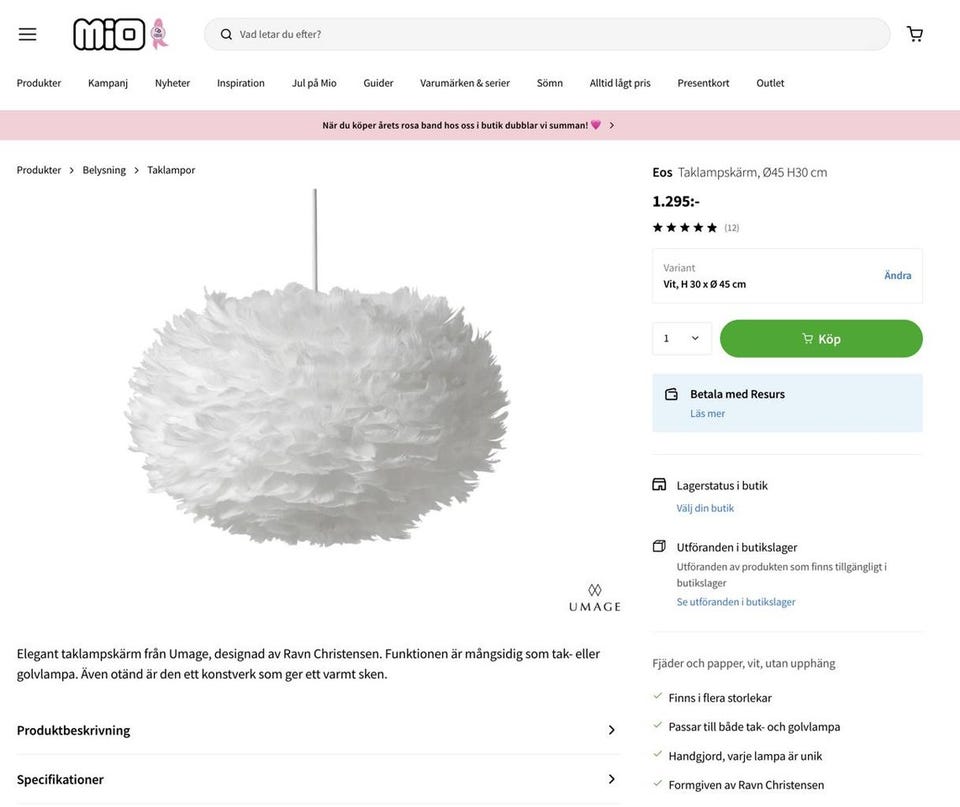Viewport: 960px width, 807px height.
Task: Click the star rating next to the price
Action: pyautogui.click(x=683, y=226)
